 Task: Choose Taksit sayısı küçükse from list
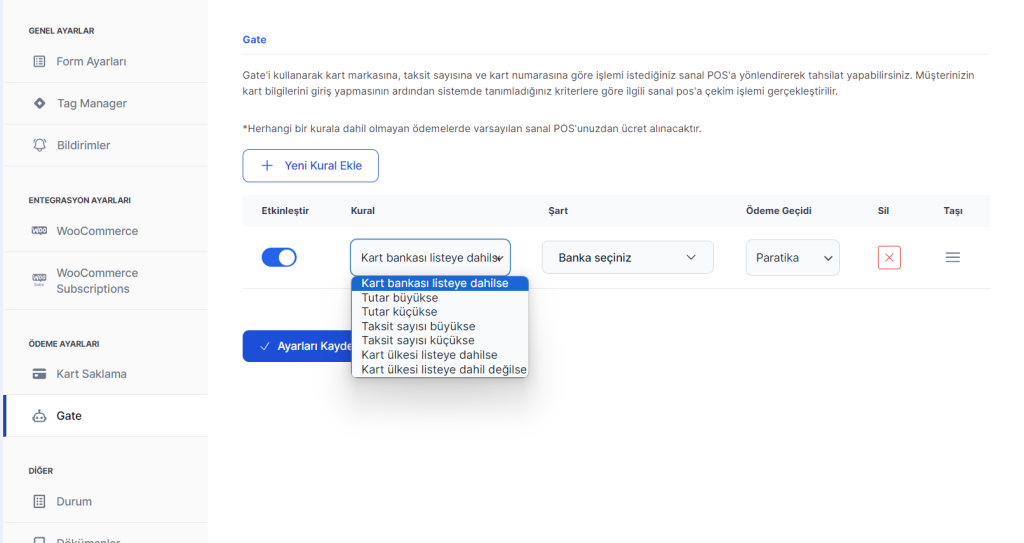418,340
